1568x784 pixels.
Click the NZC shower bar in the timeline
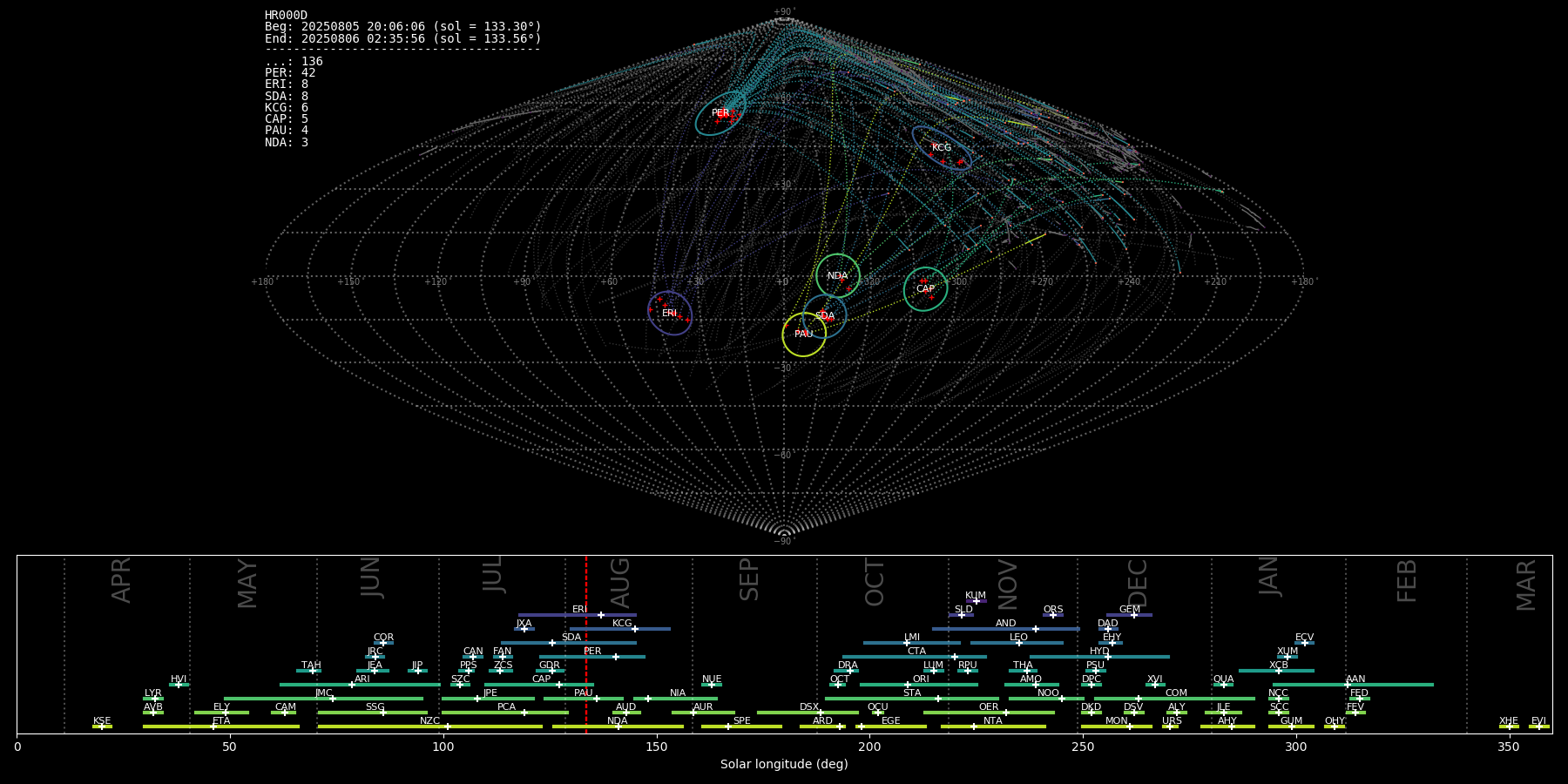click(430, 727)
